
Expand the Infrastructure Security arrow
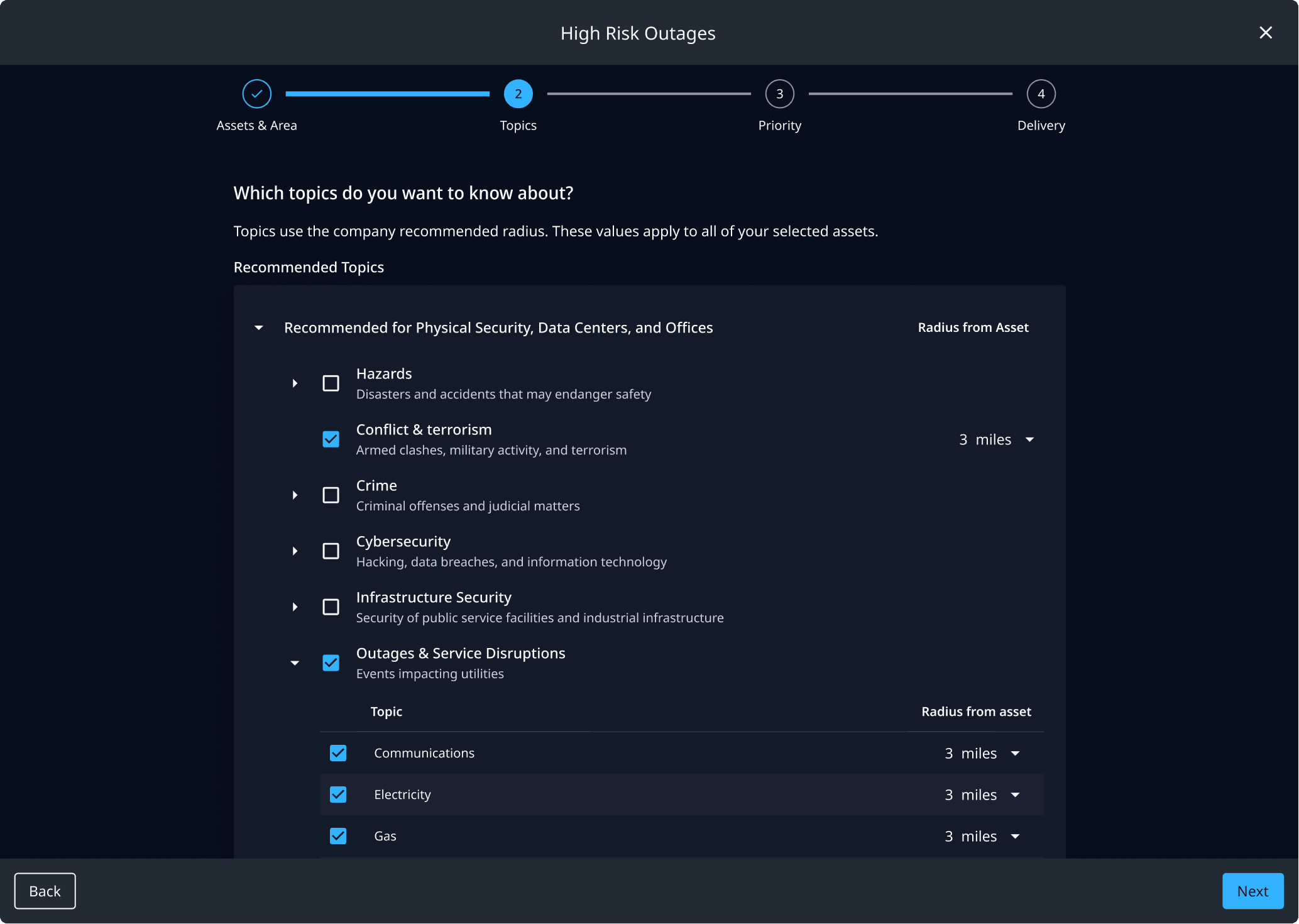pyautogui.click(x=295, y=607)
